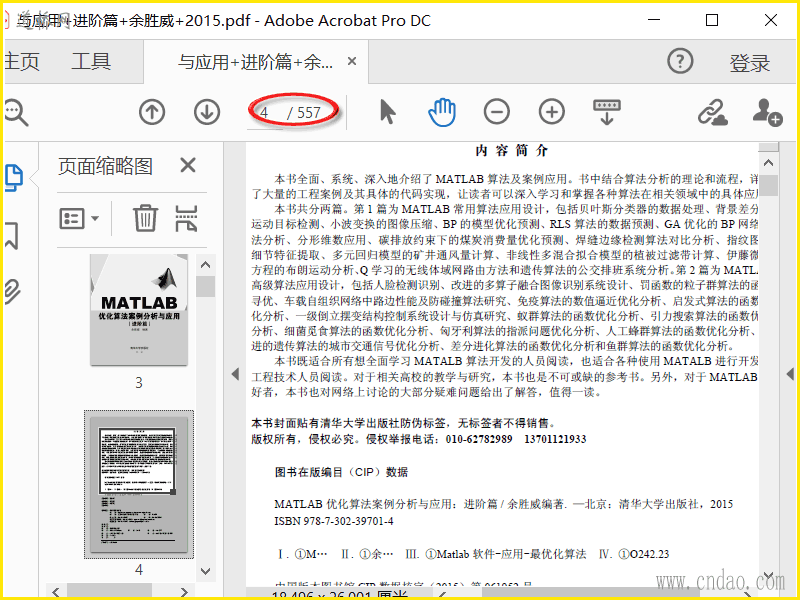Click the thumbnail panel vertical scrollbar thumb
The width and height of the screenshot is (800, 600).
point(206,287)
